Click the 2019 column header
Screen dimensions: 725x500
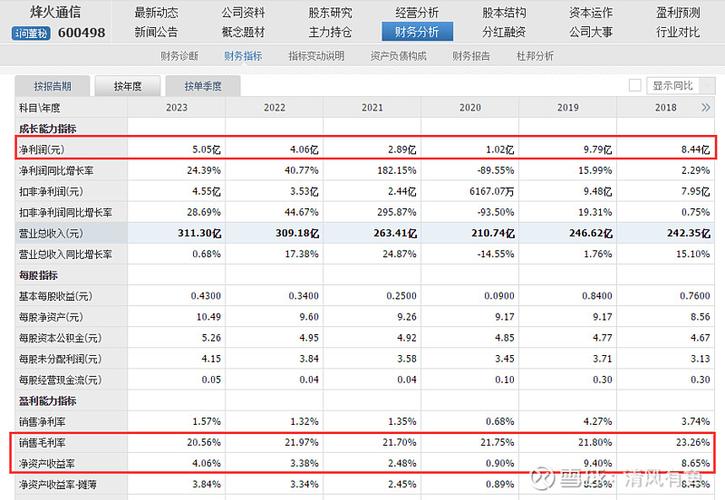tap(568, 108)
